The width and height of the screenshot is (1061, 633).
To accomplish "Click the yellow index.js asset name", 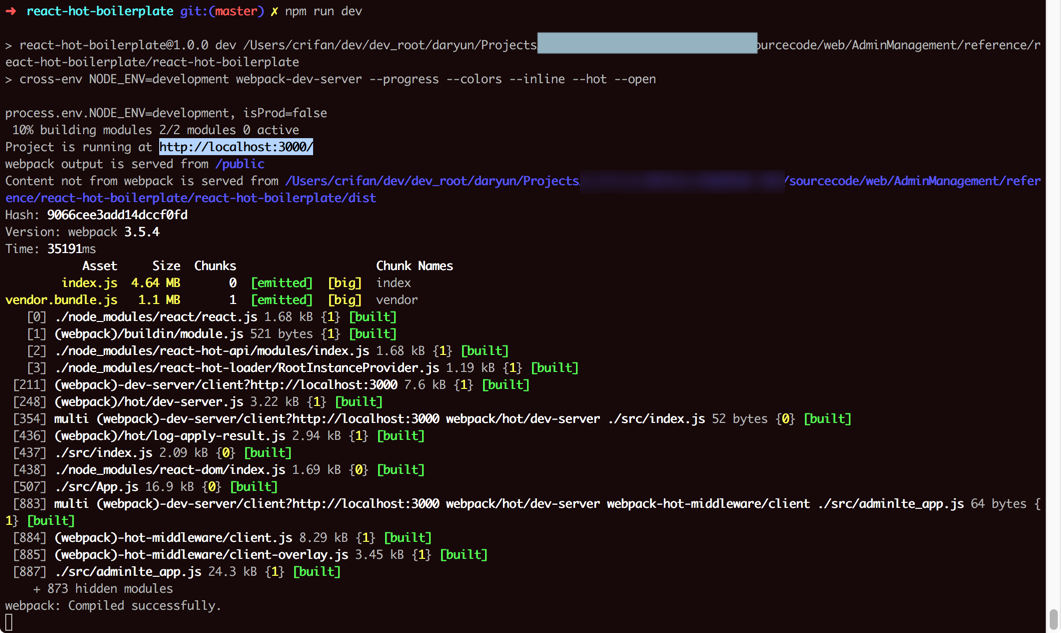I will tap(89, 283).
